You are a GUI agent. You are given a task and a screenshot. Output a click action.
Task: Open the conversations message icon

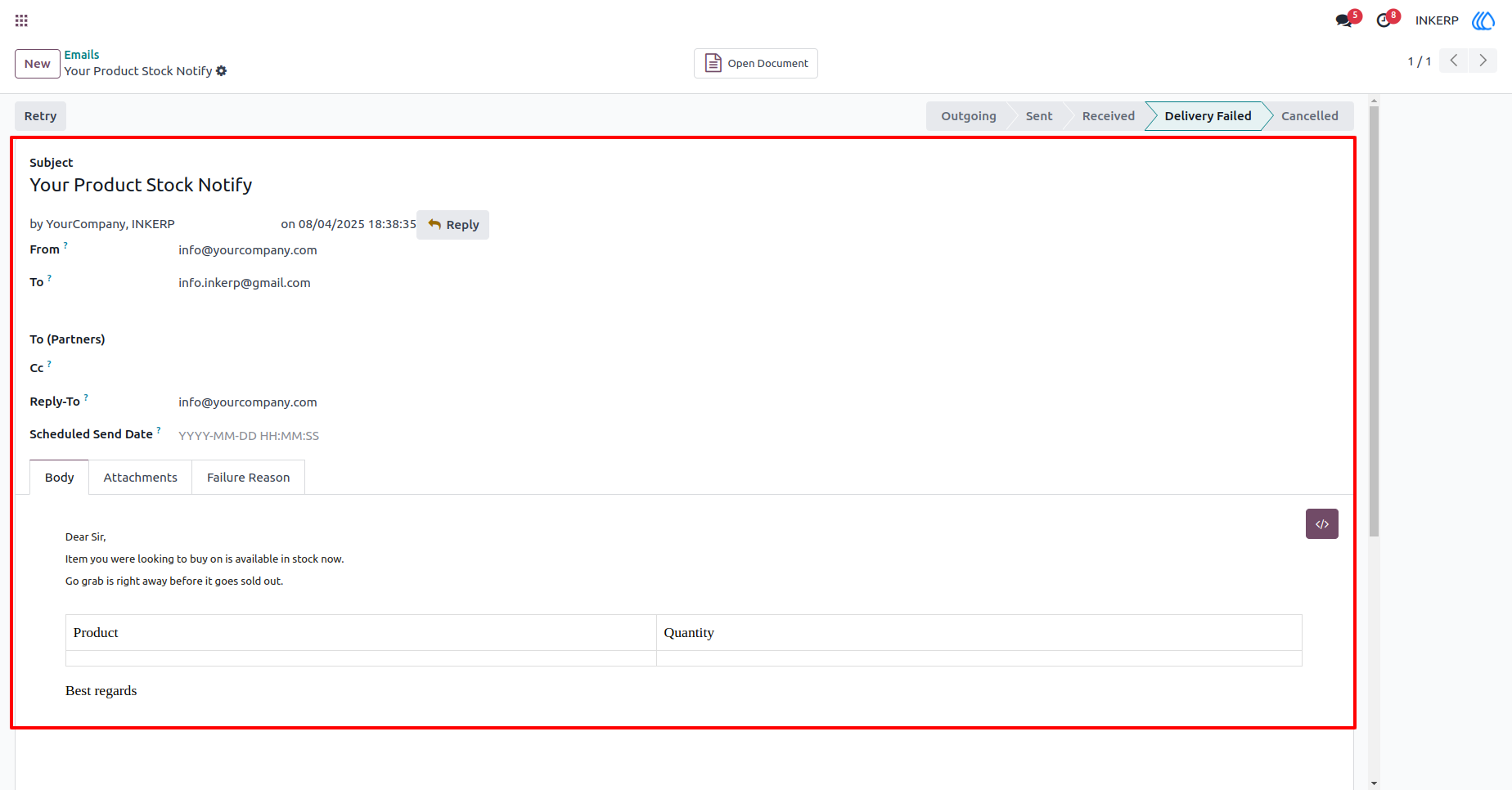[x=1344, y=20]
